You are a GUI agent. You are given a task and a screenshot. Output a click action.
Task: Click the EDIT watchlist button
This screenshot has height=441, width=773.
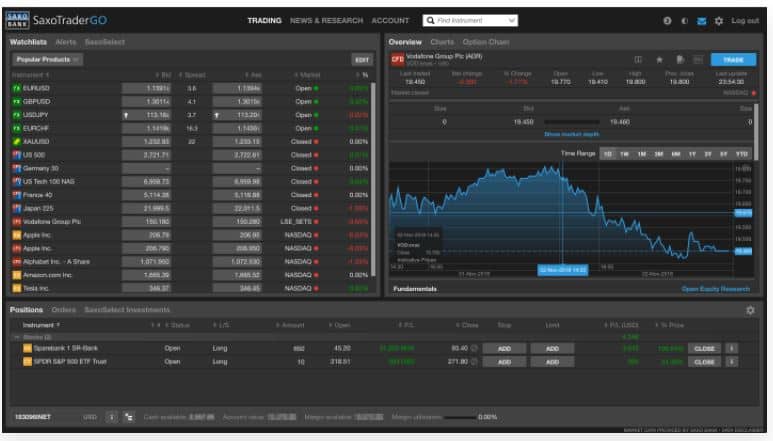click(362, 60)
